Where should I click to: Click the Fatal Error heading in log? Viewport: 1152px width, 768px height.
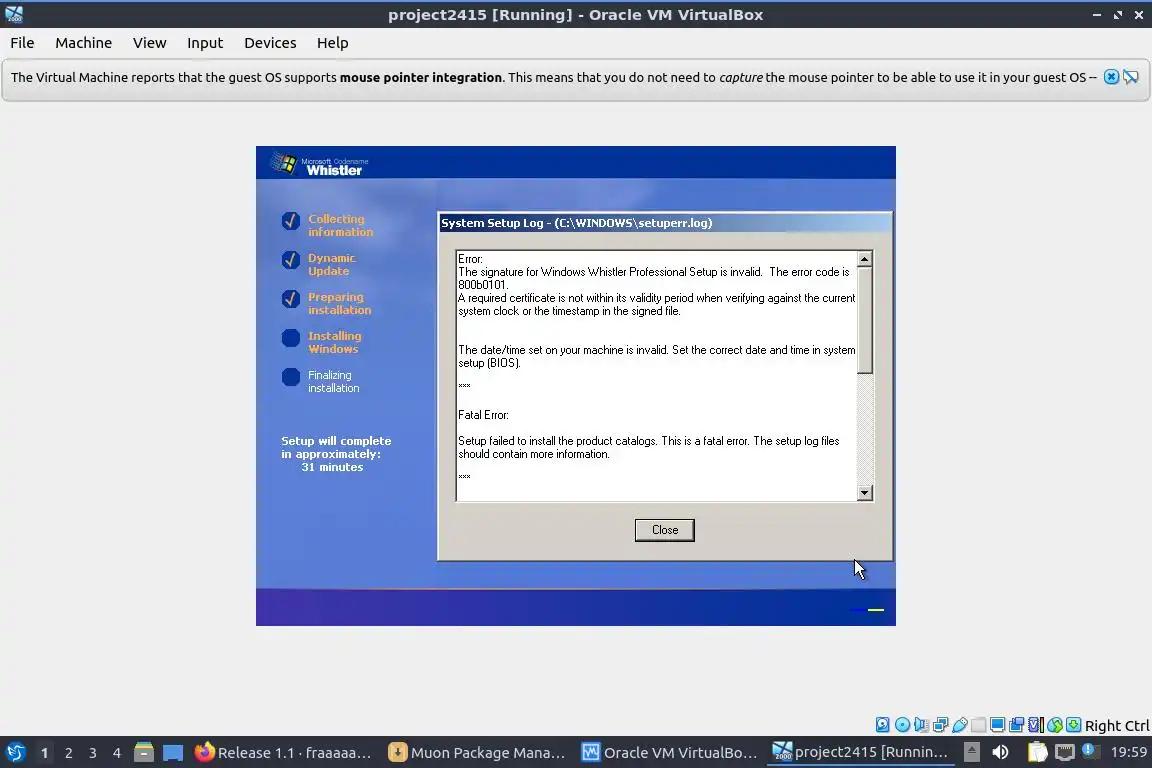(483, 415)
